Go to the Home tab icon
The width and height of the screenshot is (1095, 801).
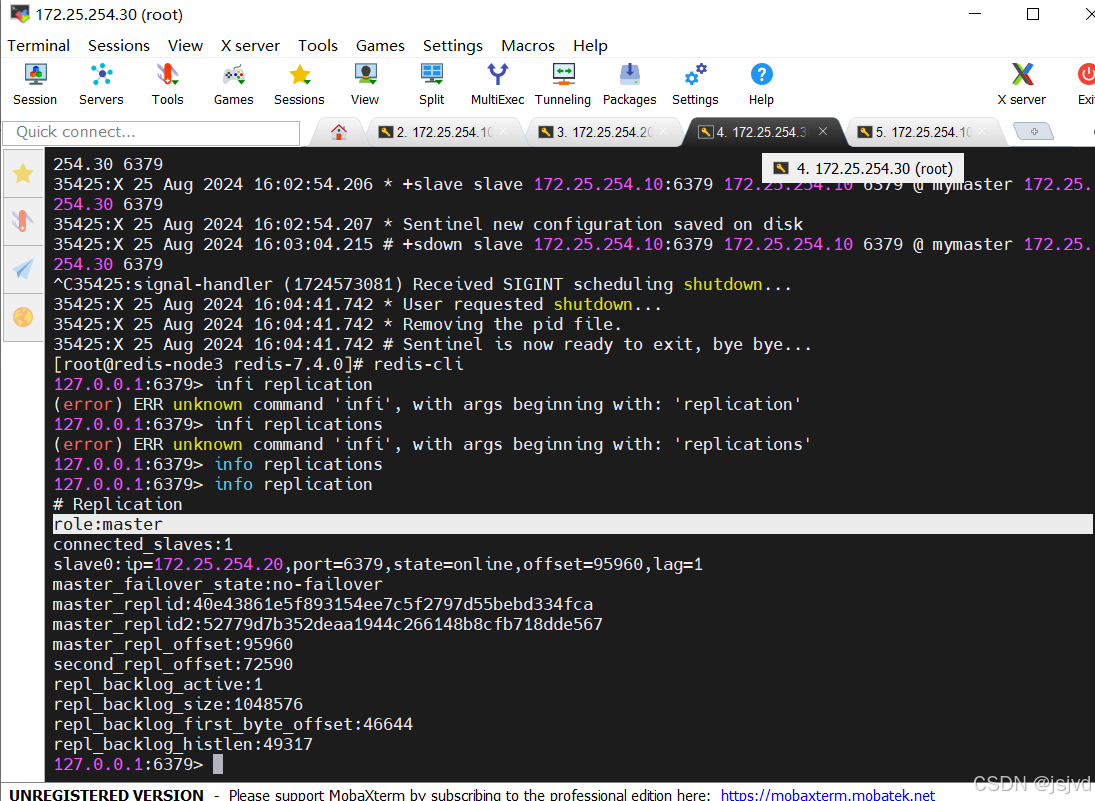[339, 132]
